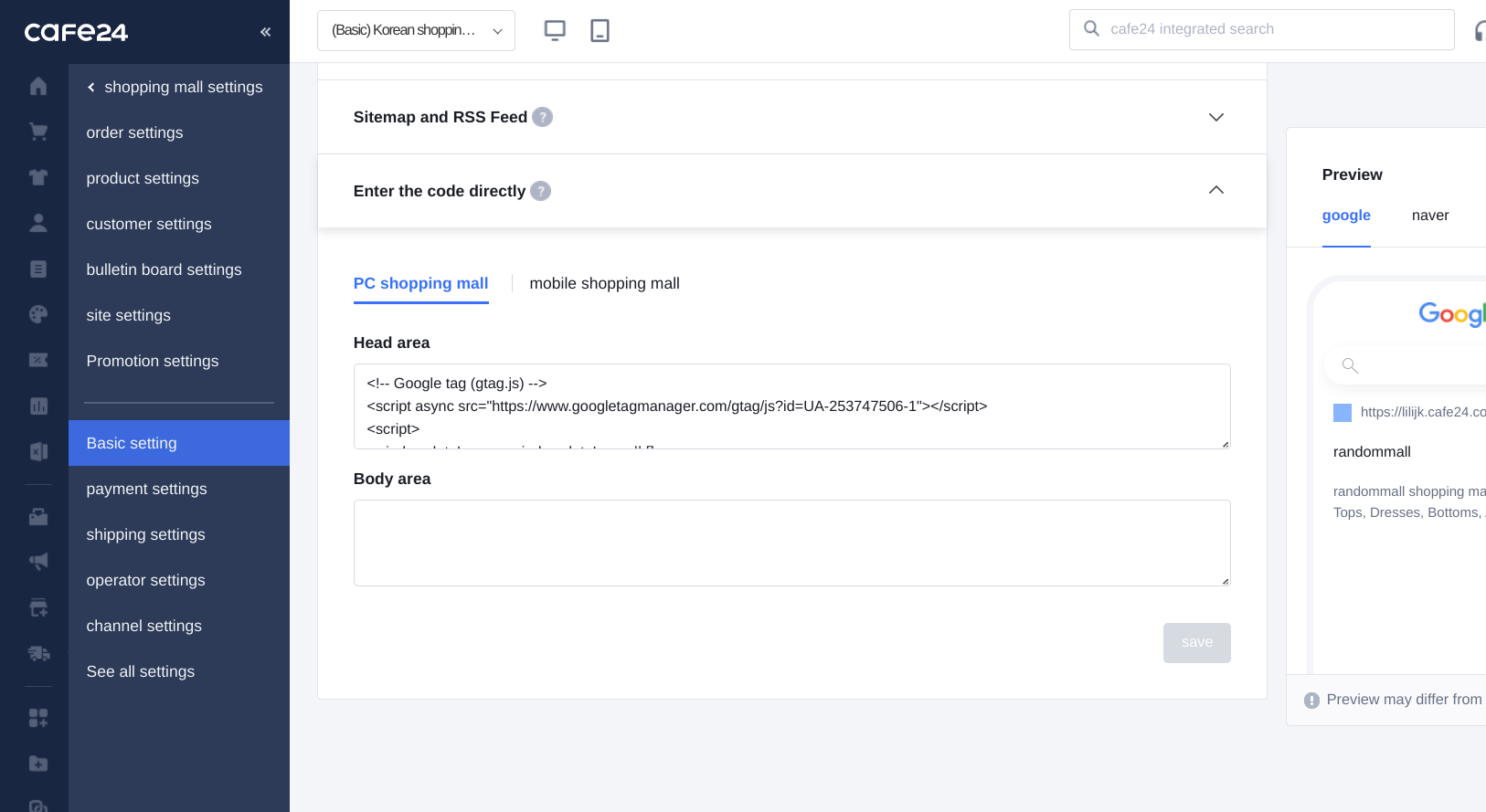1486x812 pixels.
Task: Open the delivery truck icon
Action: 38,653
